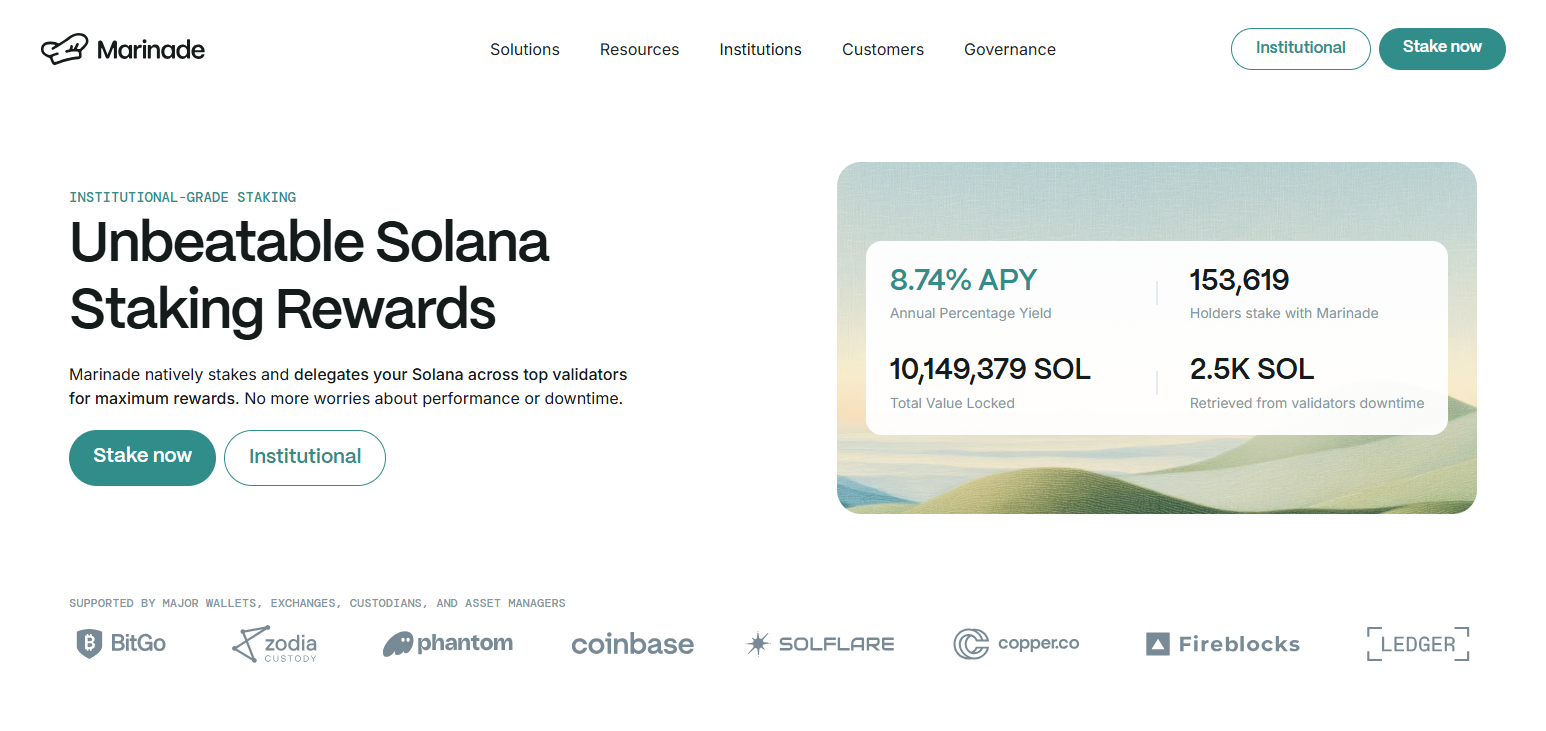Image resolution: width=1546 pixels, height=731 pixels.
Task: Click the Institutional button in header
Action: [x=1300, y=48]
